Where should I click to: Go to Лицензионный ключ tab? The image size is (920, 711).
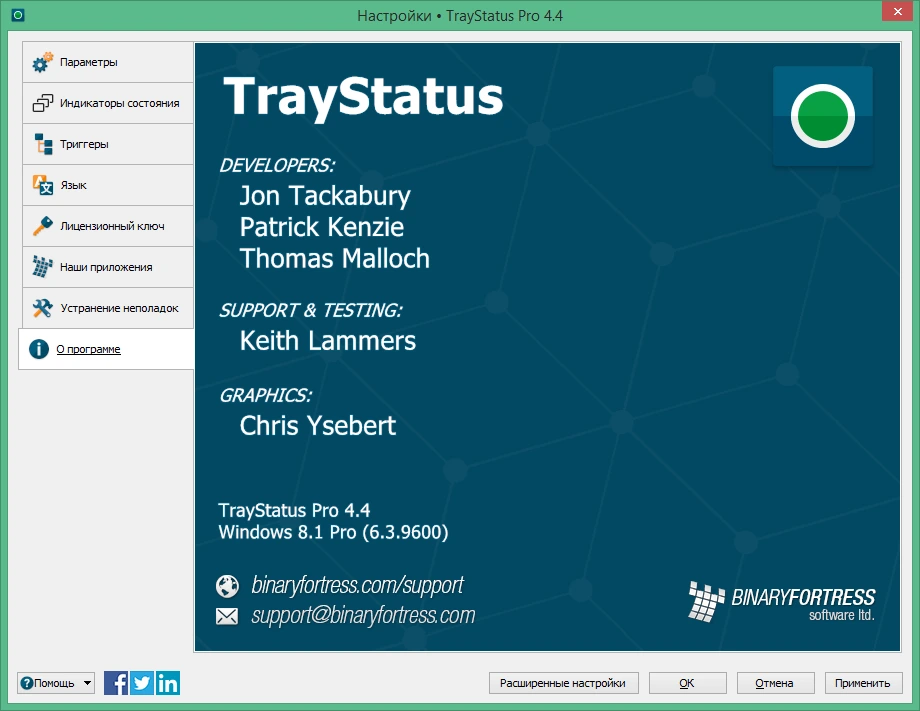click(108, 226)
